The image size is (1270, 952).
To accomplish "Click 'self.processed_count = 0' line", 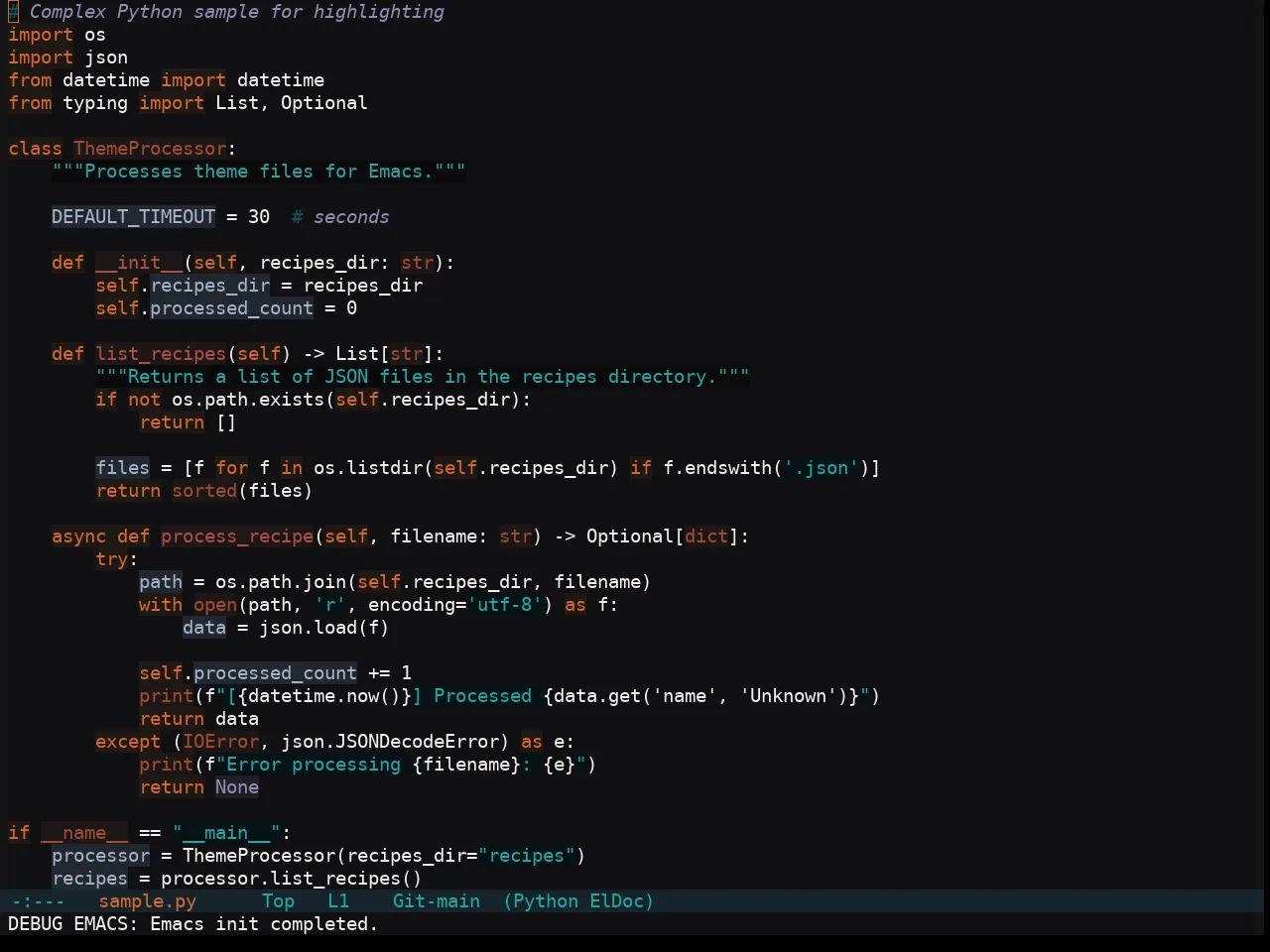I will coord(226,308).
